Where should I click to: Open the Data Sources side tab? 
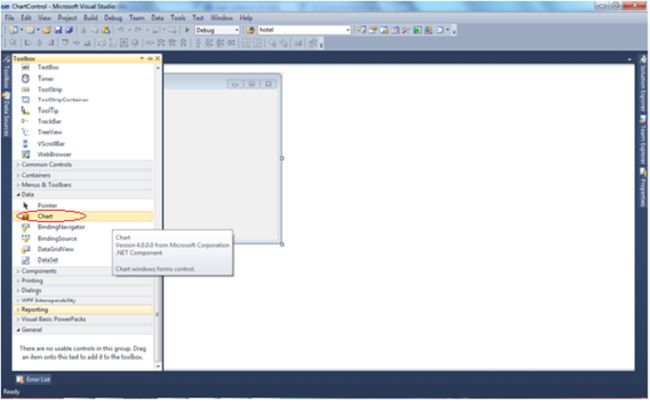tap(6, 114)
